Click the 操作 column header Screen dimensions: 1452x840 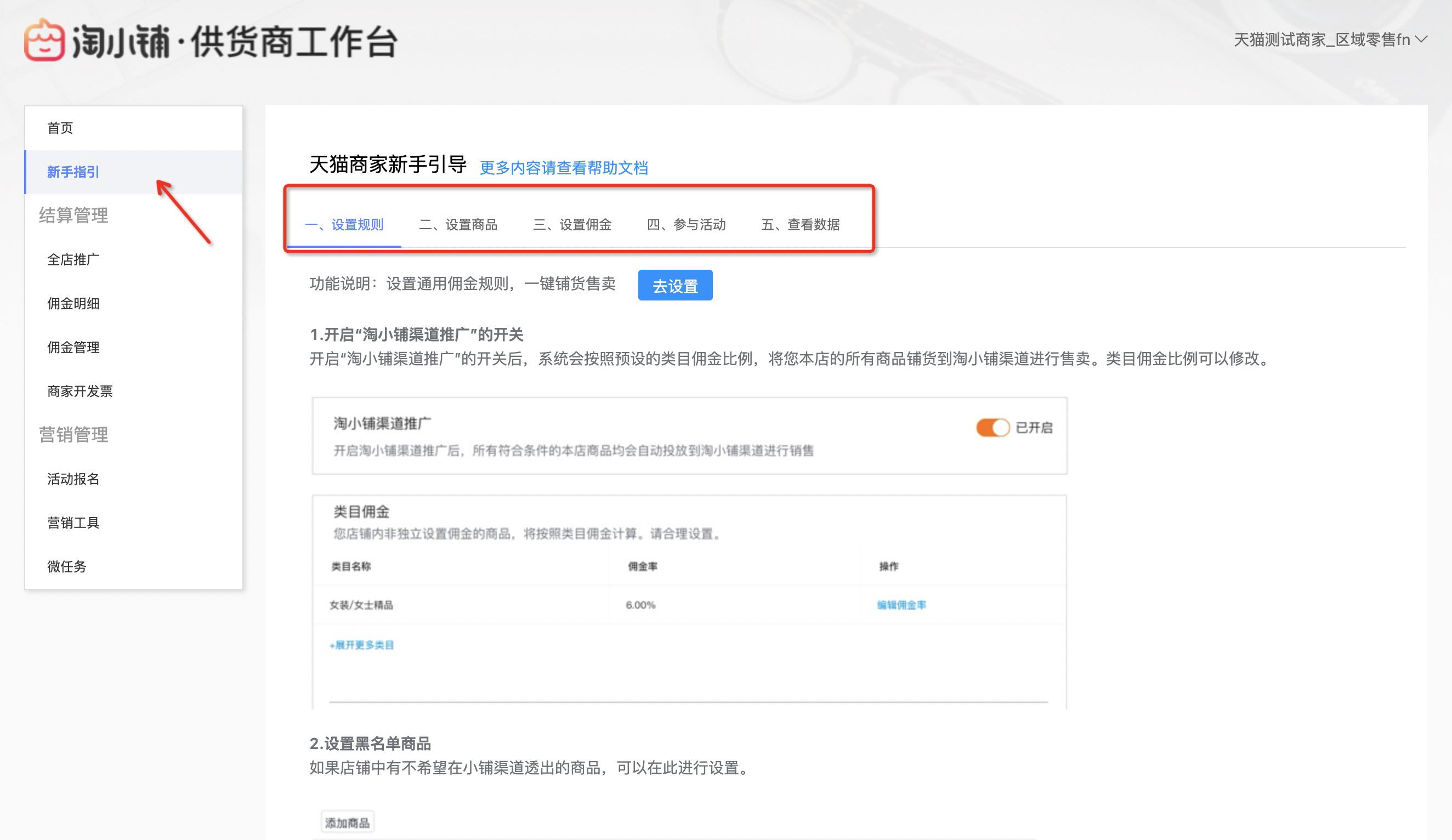[888, 566]
